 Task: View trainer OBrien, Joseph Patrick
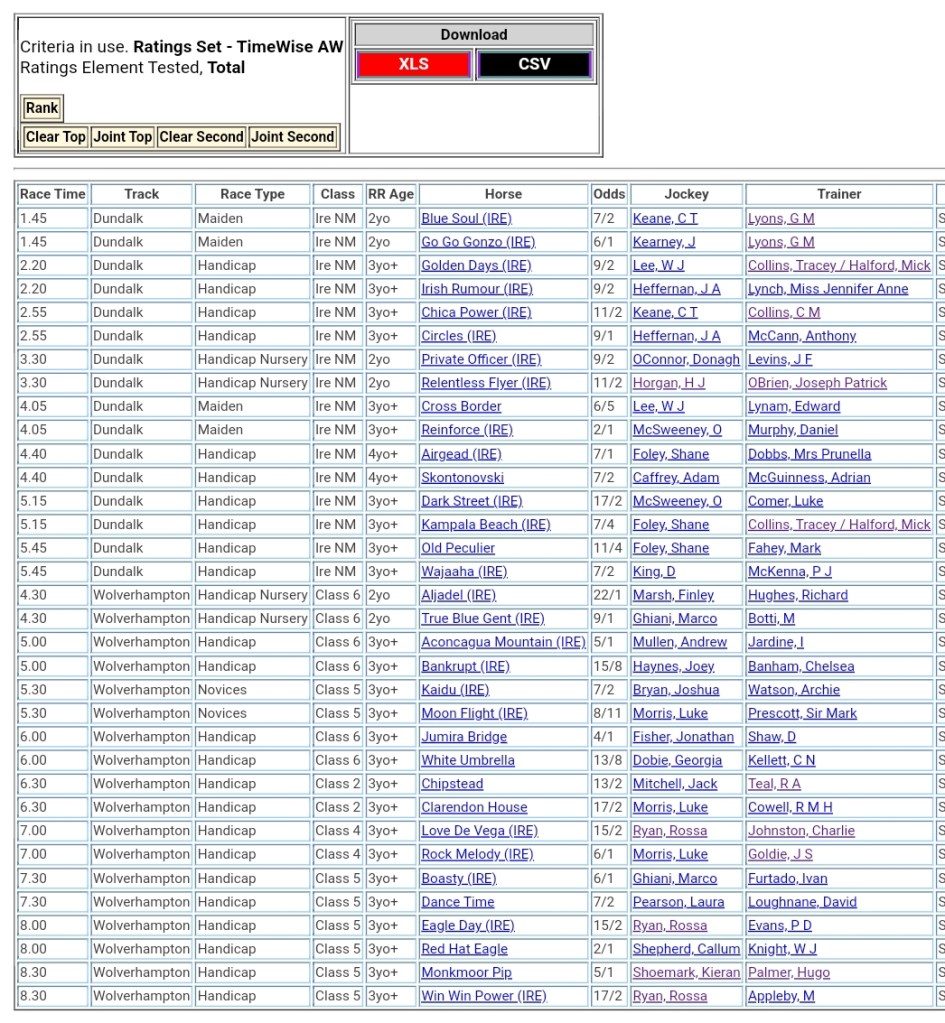(x=817, y=383)
